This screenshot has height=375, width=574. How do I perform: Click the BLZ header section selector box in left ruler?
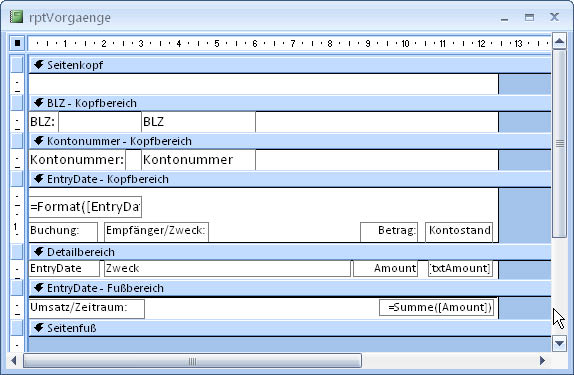point(17,103)
